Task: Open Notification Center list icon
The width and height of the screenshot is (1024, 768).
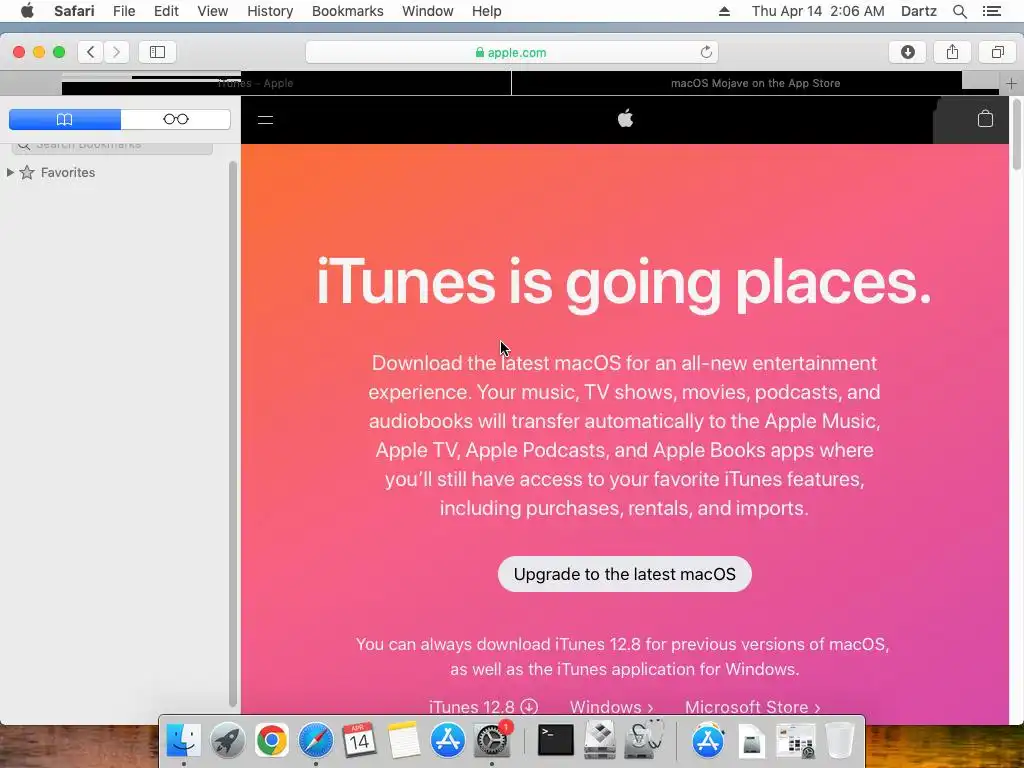Action: tap(991, 11)
